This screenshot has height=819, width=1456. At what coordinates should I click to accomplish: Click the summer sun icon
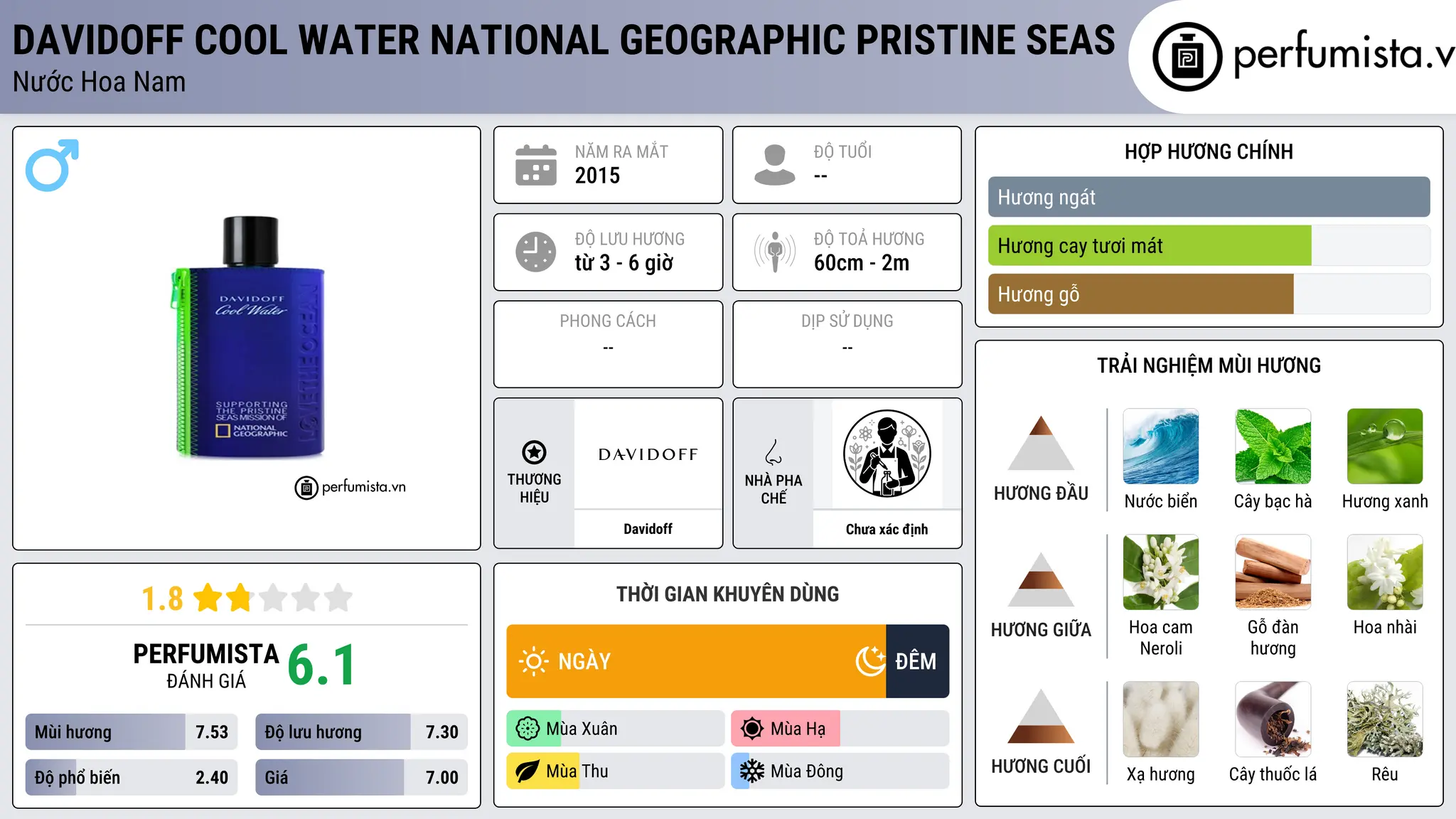pyautogui.click(x=752, y=729)
